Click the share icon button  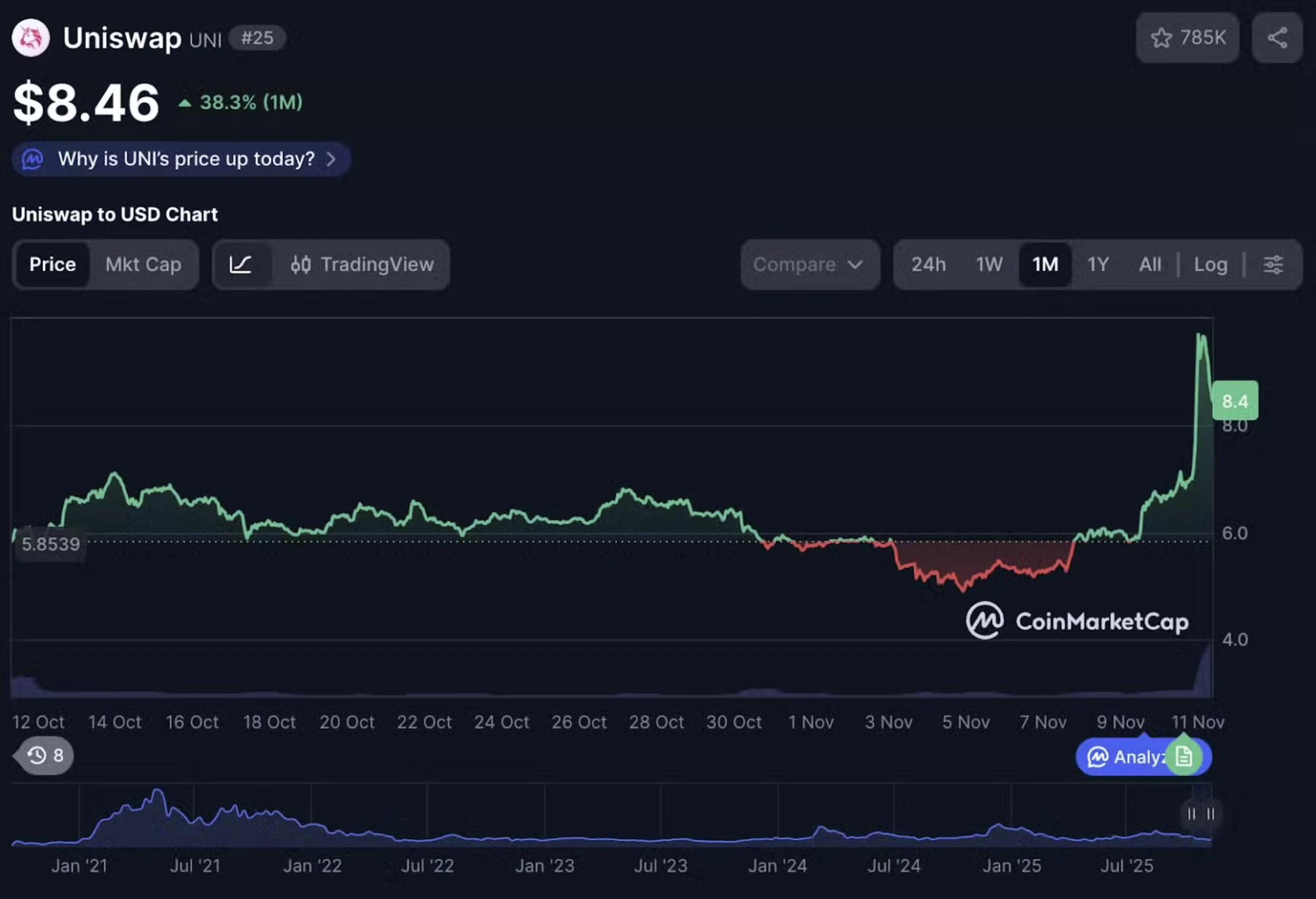1277,38
